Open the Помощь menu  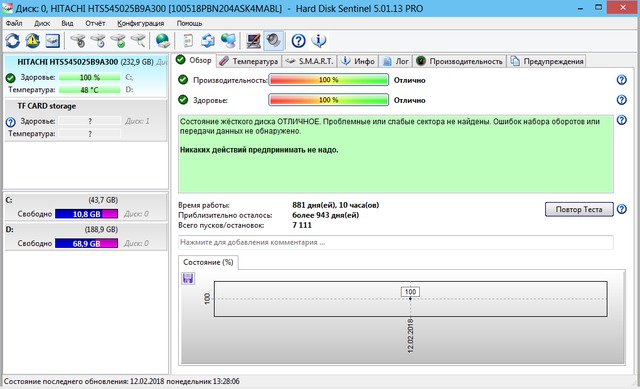click(x=189, y=23)
